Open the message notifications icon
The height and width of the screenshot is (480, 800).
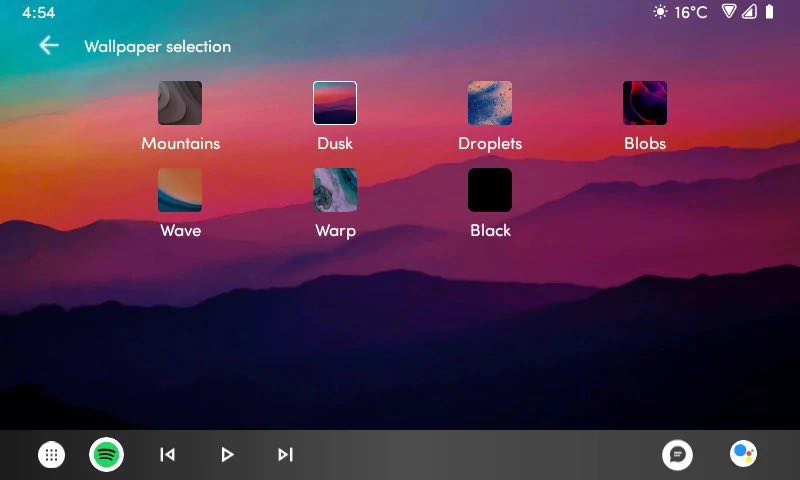[x=677, y=455]
